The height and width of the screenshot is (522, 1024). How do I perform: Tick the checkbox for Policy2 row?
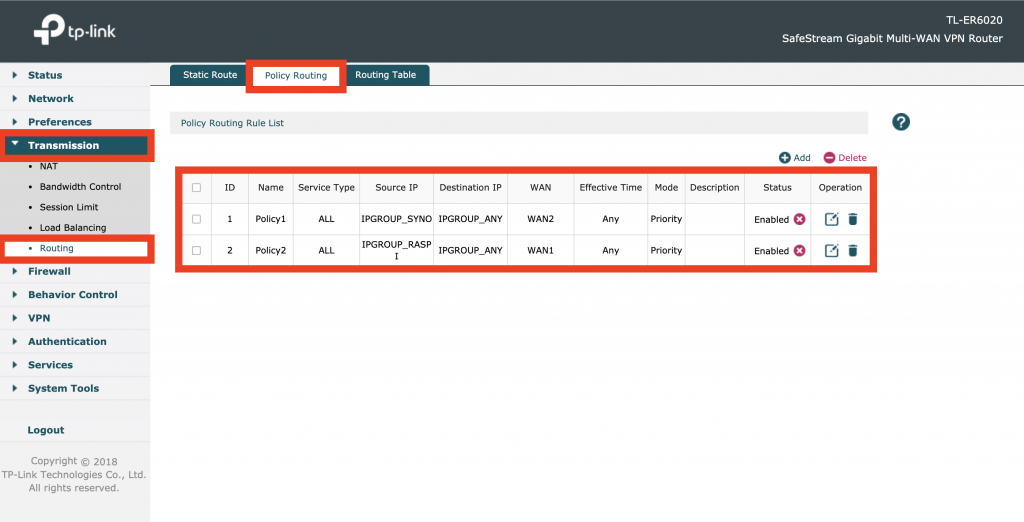click(x=196, y=250)
